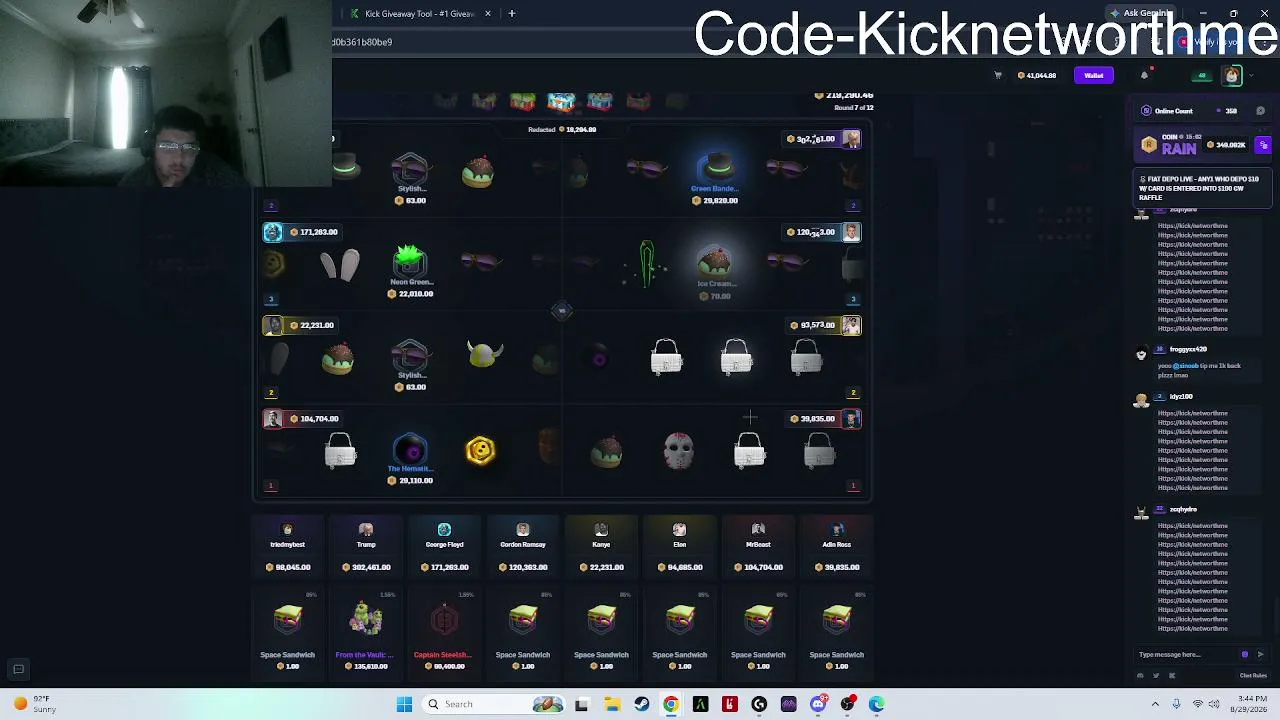This screenshot has width=1280, height=720.
Task: Click the frogggyxx420 chat username
Action: pyautogui.click(x=1188, y=350)
